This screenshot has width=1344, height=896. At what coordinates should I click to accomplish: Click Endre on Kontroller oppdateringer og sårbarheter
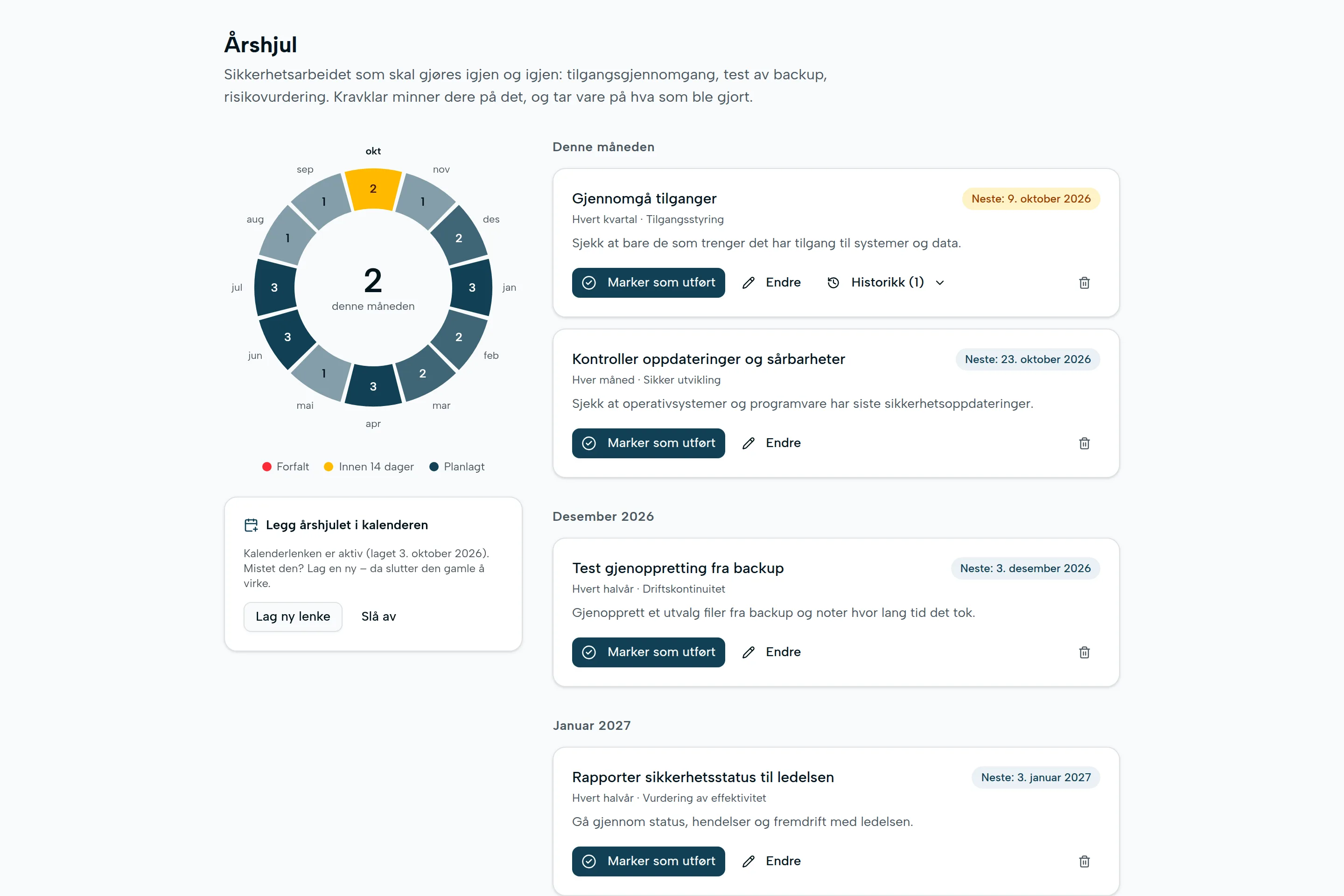click(771, 443)
